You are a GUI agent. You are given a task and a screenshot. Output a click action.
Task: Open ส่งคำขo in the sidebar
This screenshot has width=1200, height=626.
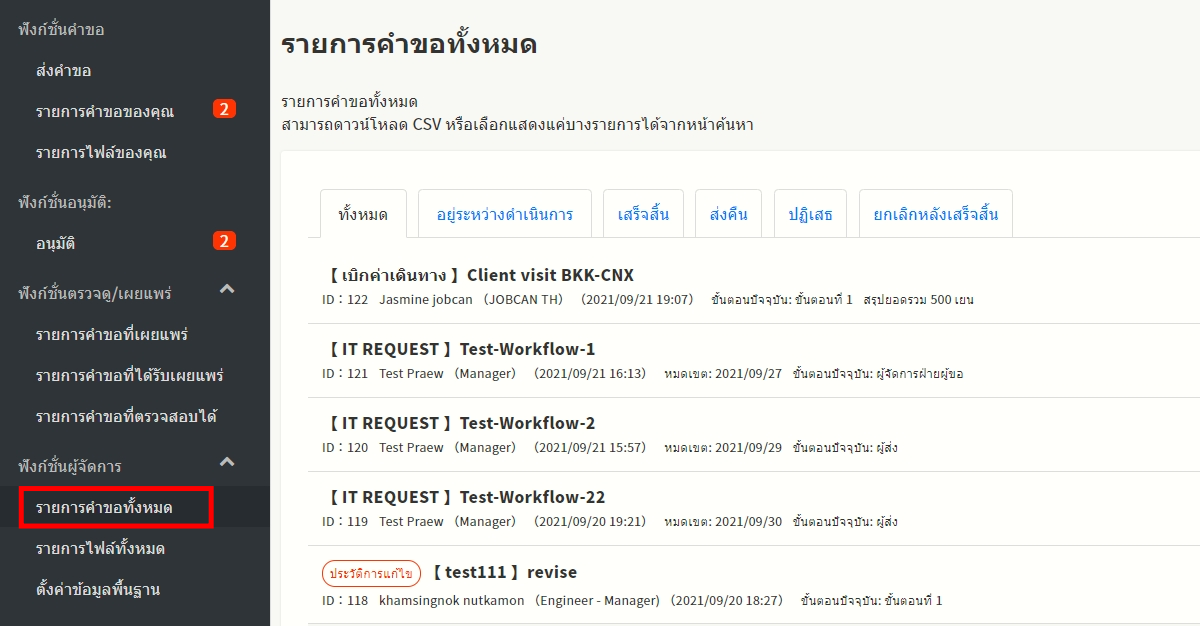coord(64,70)
